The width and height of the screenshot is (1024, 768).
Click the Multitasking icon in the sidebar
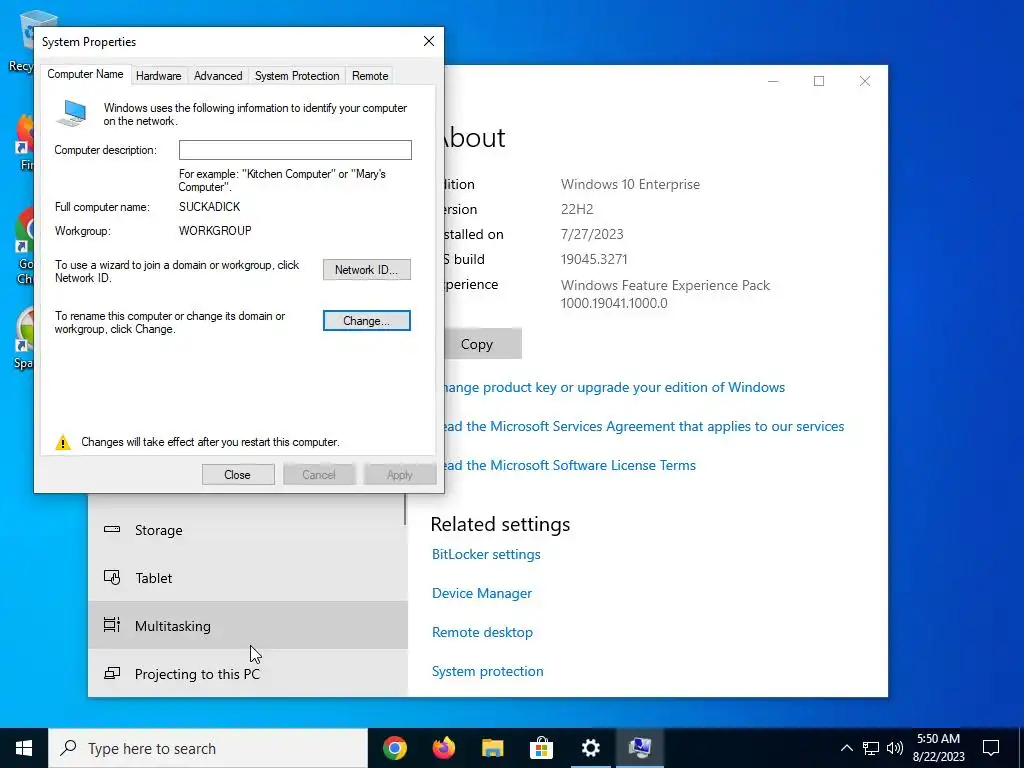pos(112,625)
